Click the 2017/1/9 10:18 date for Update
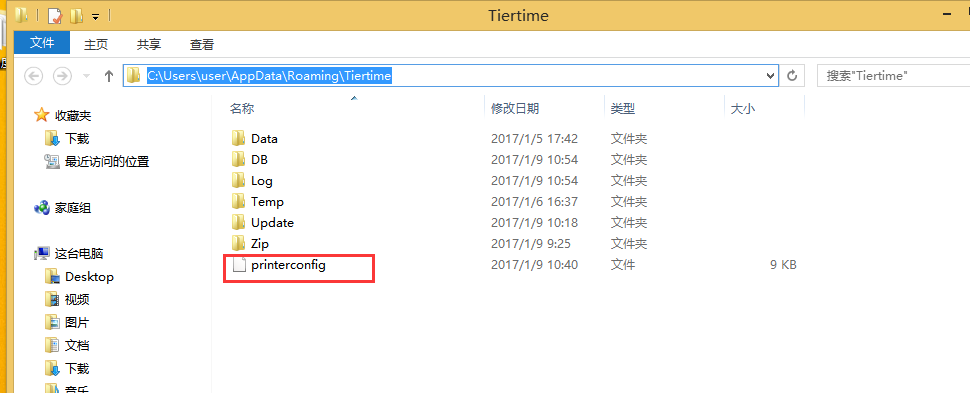This screenshot has width=970, height=393. [x=534, y=223]
